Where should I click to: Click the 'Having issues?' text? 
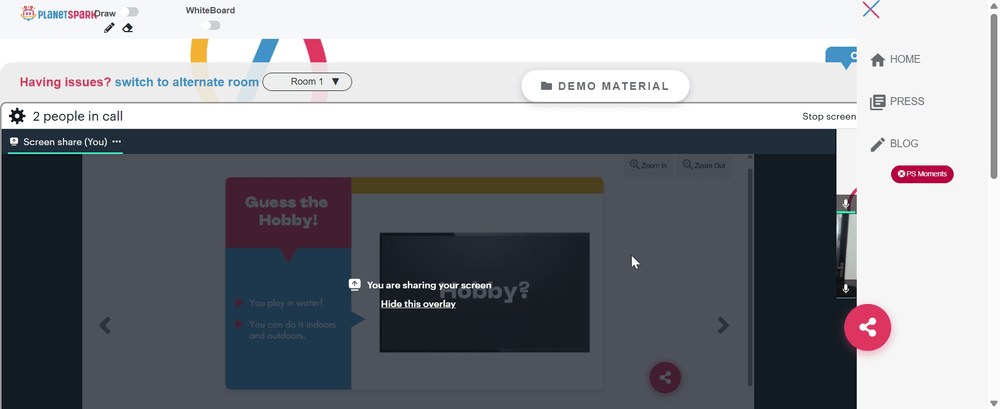pyautogui.click(x=65, y=82)
